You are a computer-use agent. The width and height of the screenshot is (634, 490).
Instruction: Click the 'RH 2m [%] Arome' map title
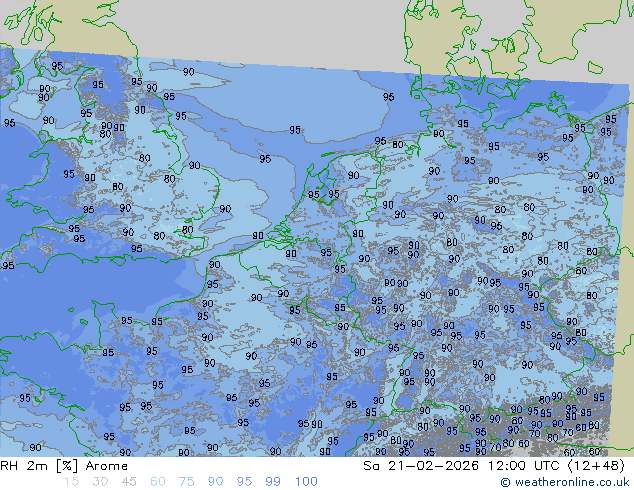(x=64, y=466)
